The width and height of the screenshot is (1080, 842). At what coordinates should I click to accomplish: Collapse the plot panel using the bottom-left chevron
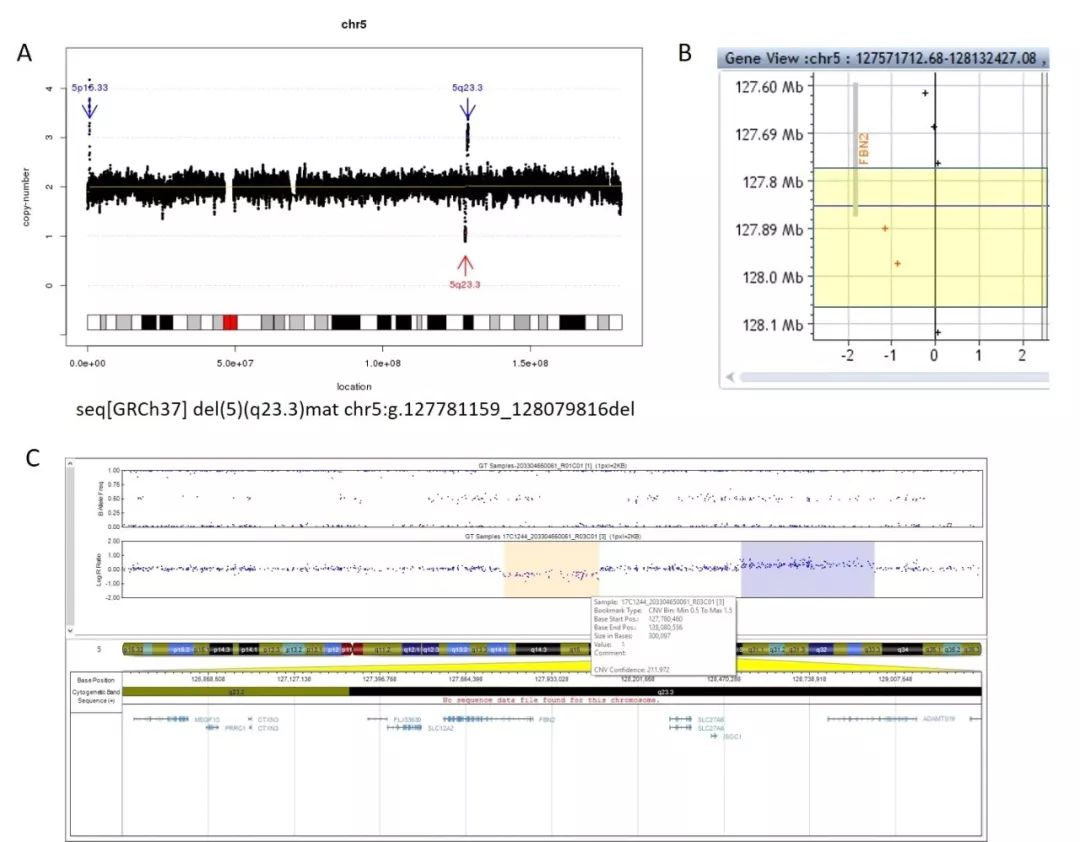68,631
